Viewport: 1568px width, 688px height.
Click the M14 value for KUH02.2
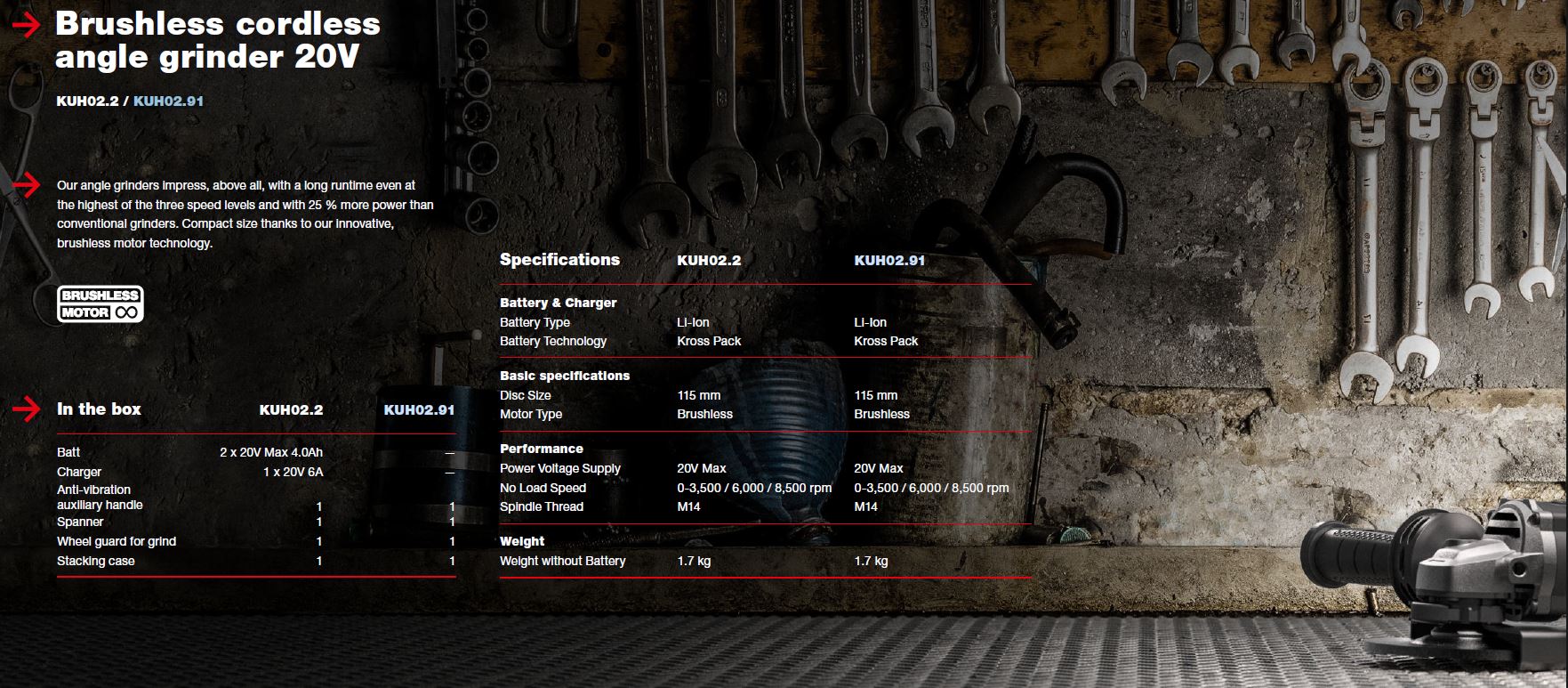[688, 506]
